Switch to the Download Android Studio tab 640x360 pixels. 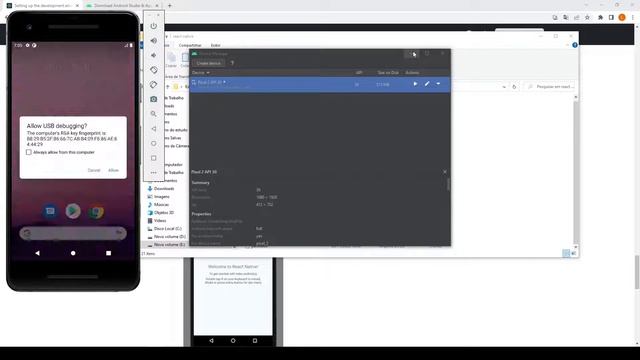[122, 6]
